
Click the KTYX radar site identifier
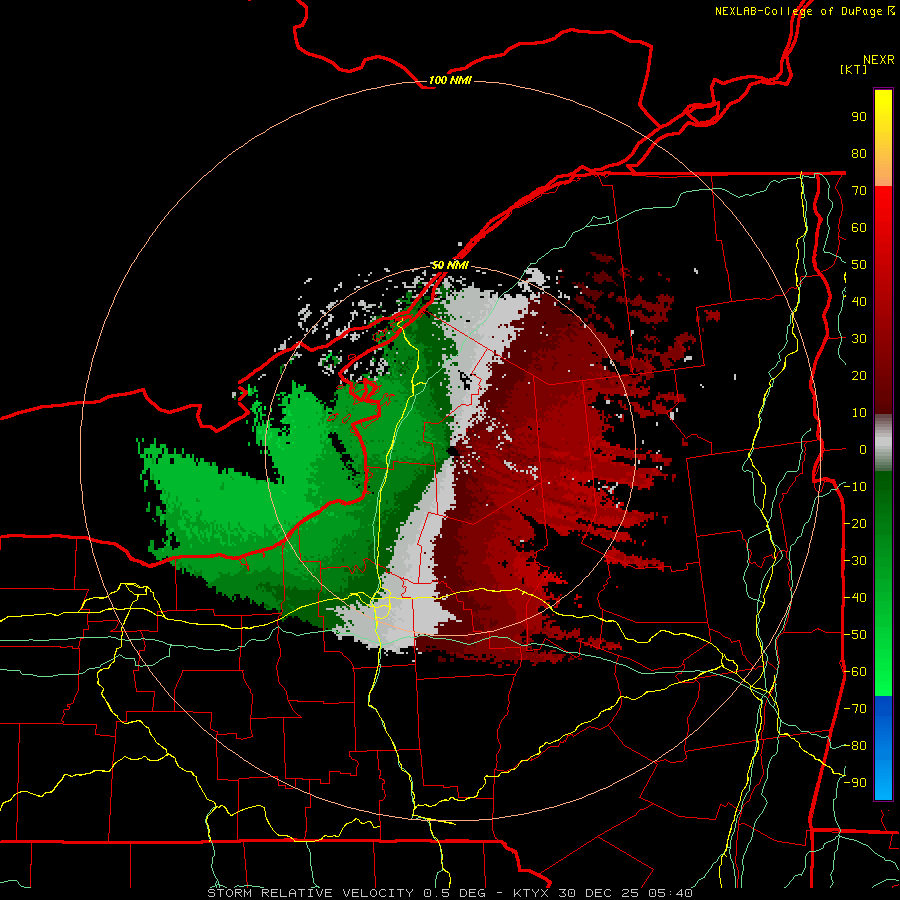coord(531,893)
